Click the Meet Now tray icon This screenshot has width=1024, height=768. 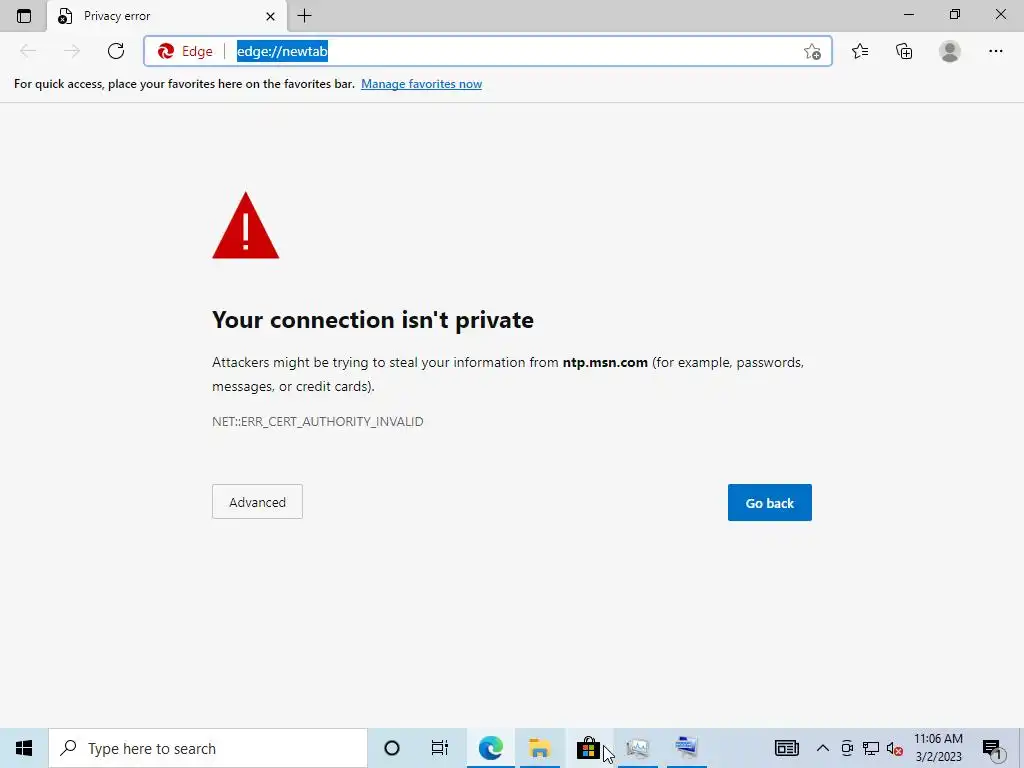[x=847, y=748]
